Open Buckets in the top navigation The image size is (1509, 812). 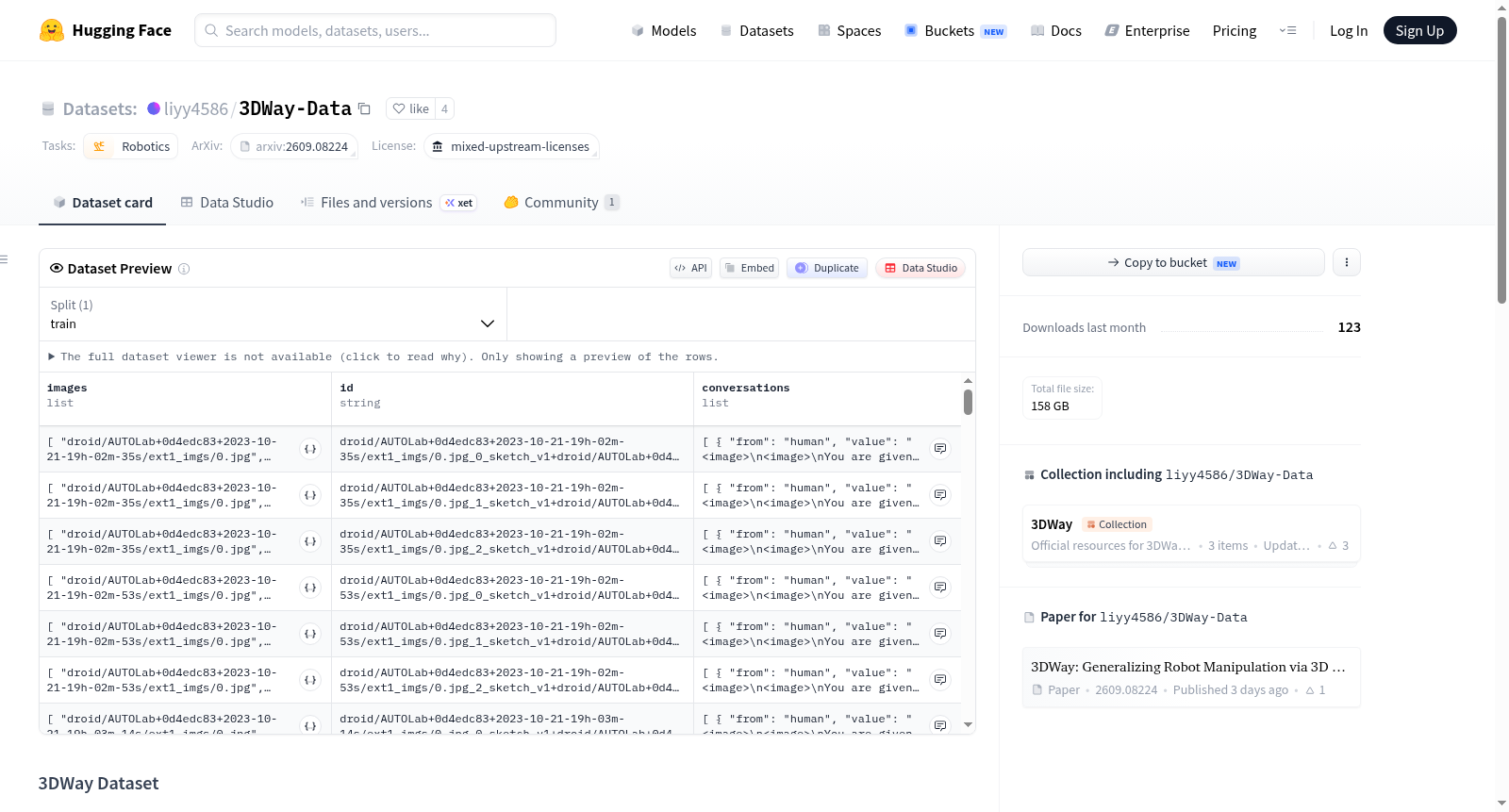tap(955, 30)
